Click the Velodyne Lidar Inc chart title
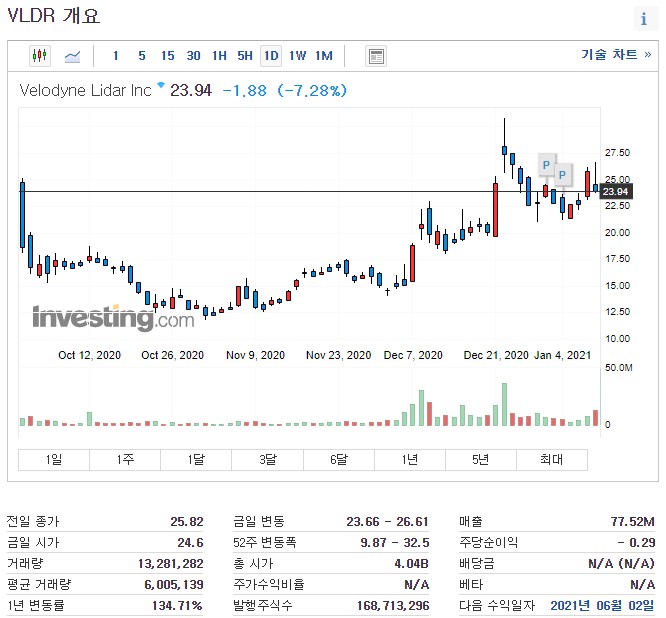666x618 pixels. 85,90
